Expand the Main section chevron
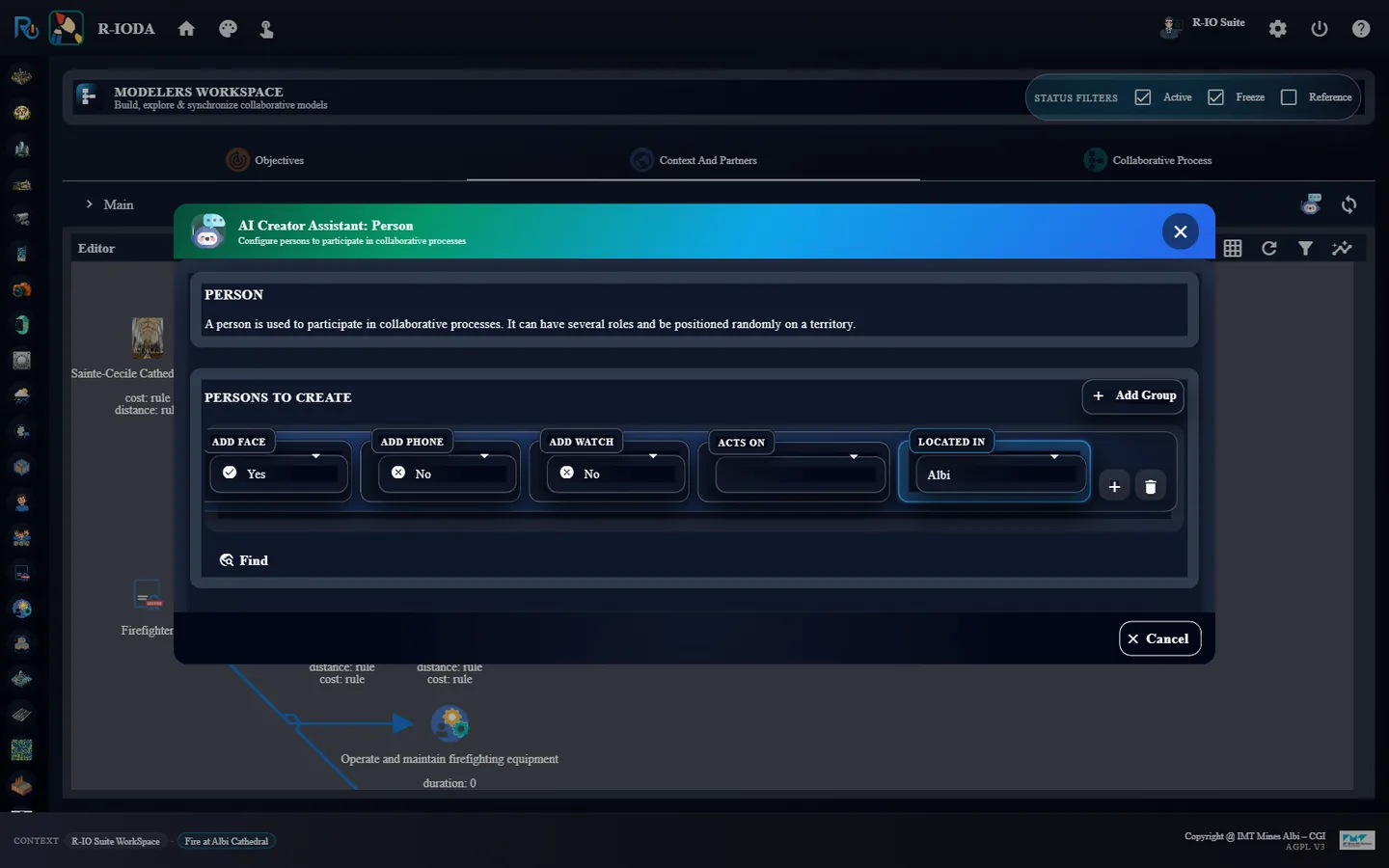Viewport: 1389px width, 868px height. 90,204
